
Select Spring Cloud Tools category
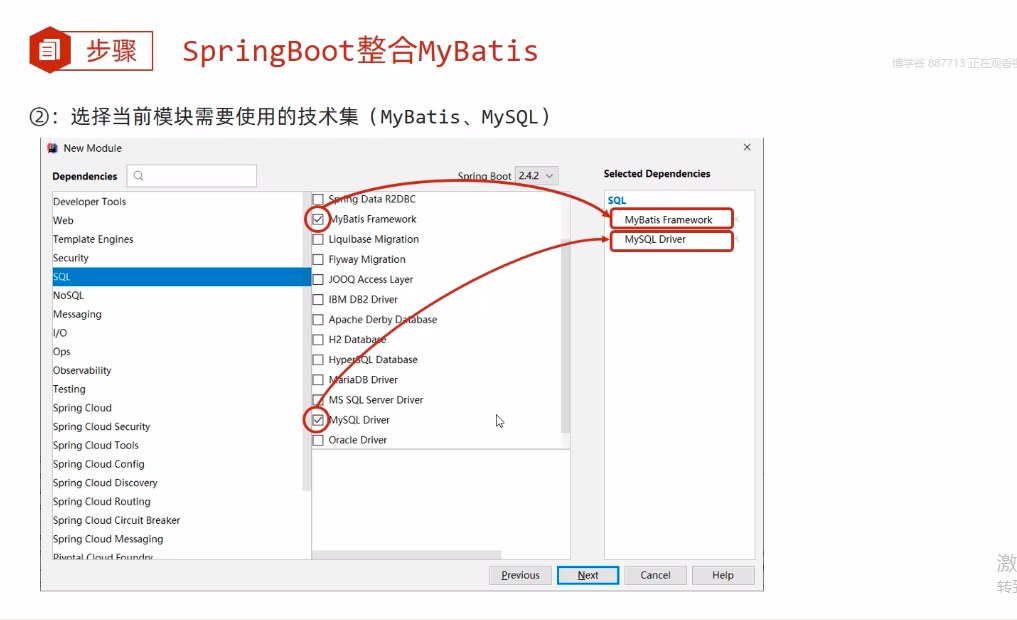(177, 446)
